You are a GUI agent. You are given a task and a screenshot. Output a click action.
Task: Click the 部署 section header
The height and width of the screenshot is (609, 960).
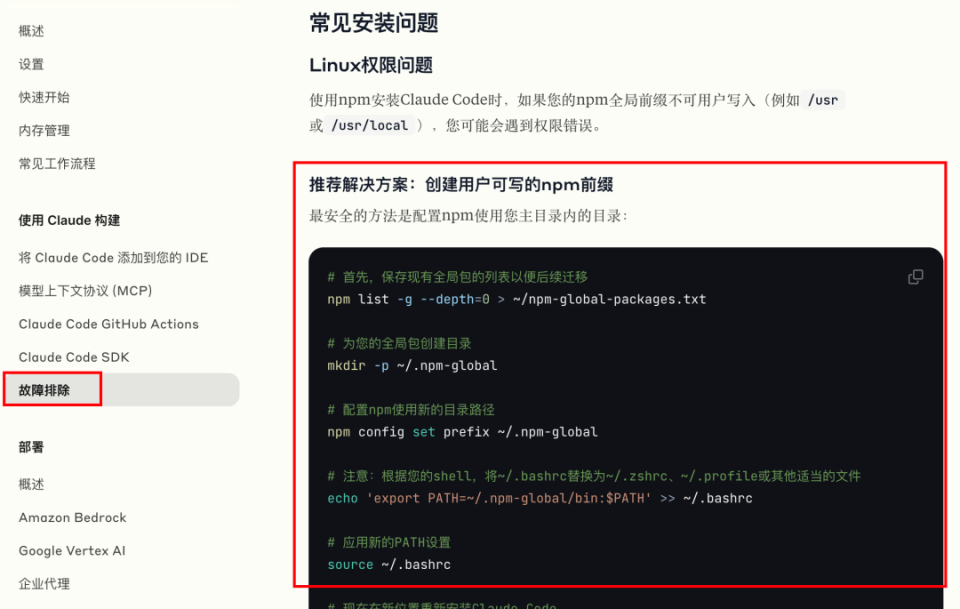pyautogui.click(x=31, y=447)
